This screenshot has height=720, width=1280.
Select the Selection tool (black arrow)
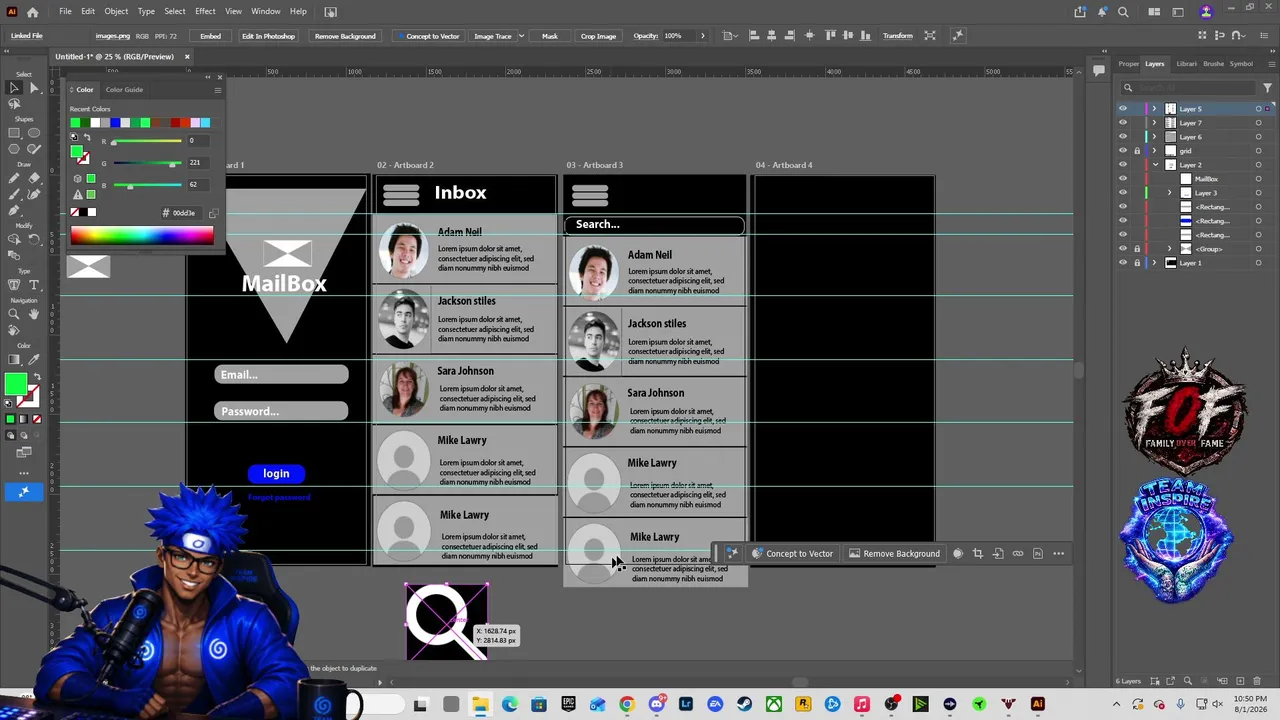14,88
